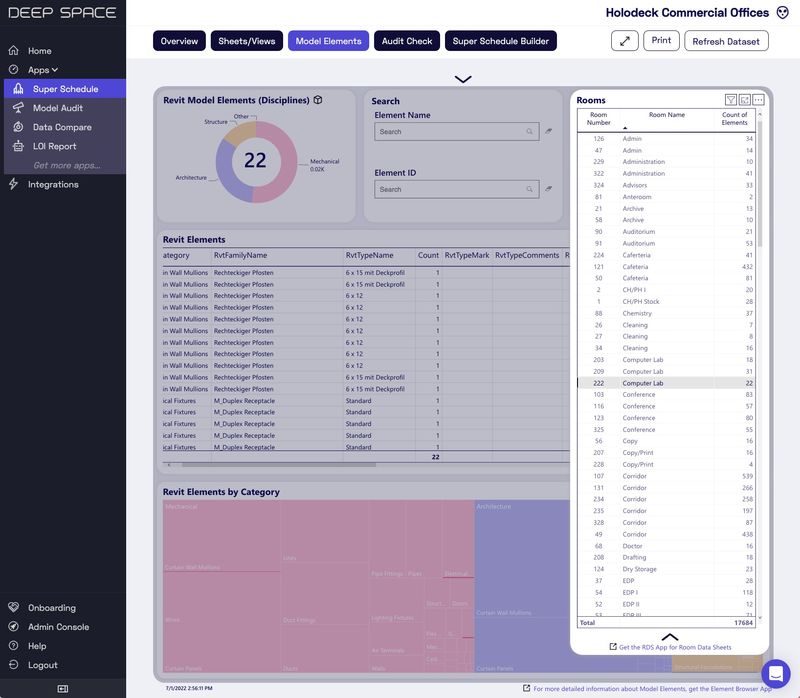Viewport: 800px width, 698px height.
Task: Sort by Count column in Revit Elements
Action: (428, 255)
